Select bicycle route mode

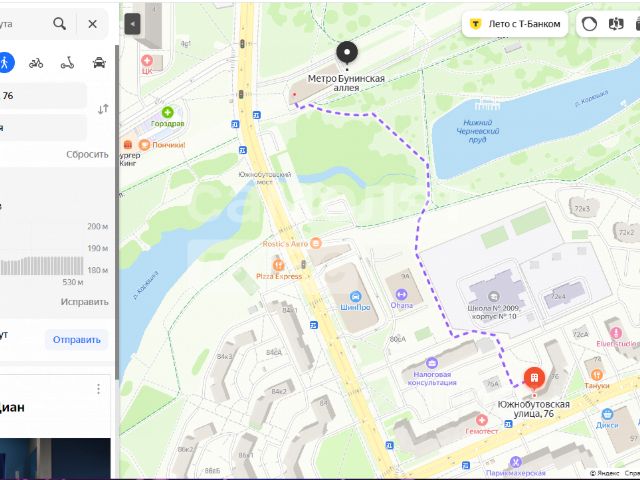[36, 63]
